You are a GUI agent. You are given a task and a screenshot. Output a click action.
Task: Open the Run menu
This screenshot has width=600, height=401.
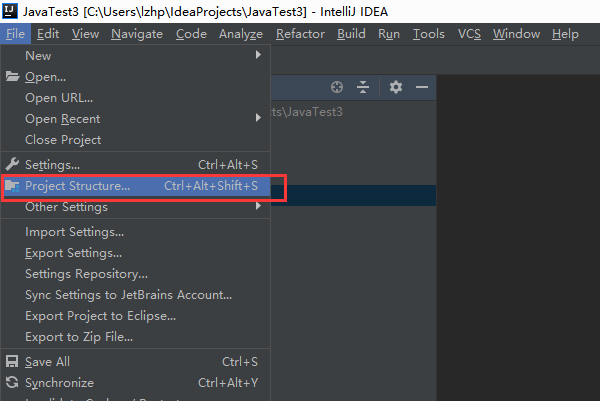pos(389,34)
